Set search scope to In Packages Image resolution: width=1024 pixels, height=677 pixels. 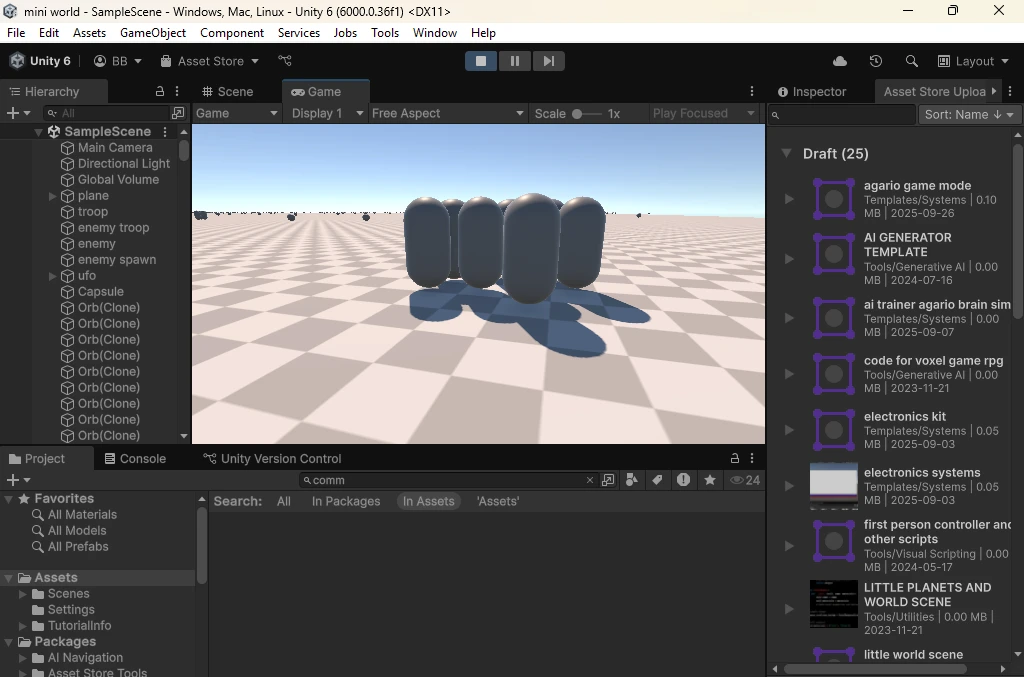point(345,501)
